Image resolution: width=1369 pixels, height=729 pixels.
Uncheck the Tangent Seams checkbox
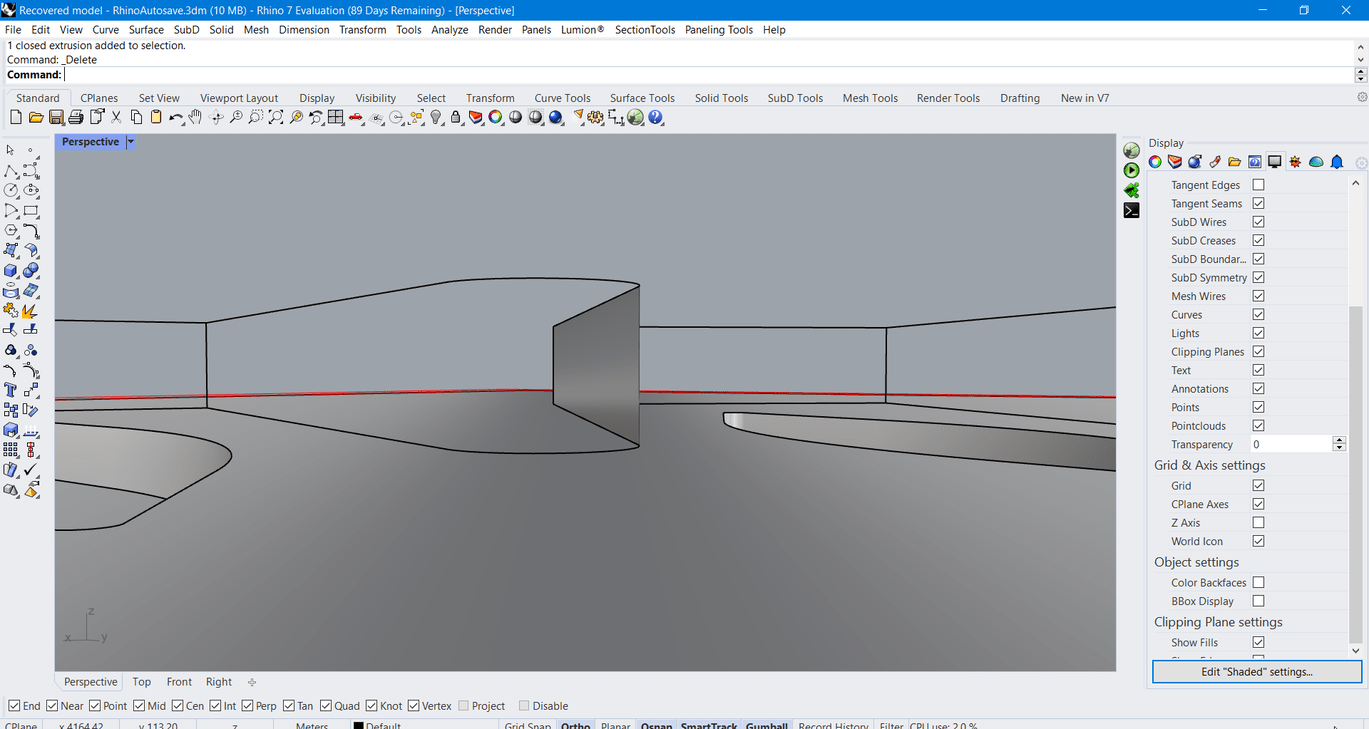click(x=1258, y=203)
